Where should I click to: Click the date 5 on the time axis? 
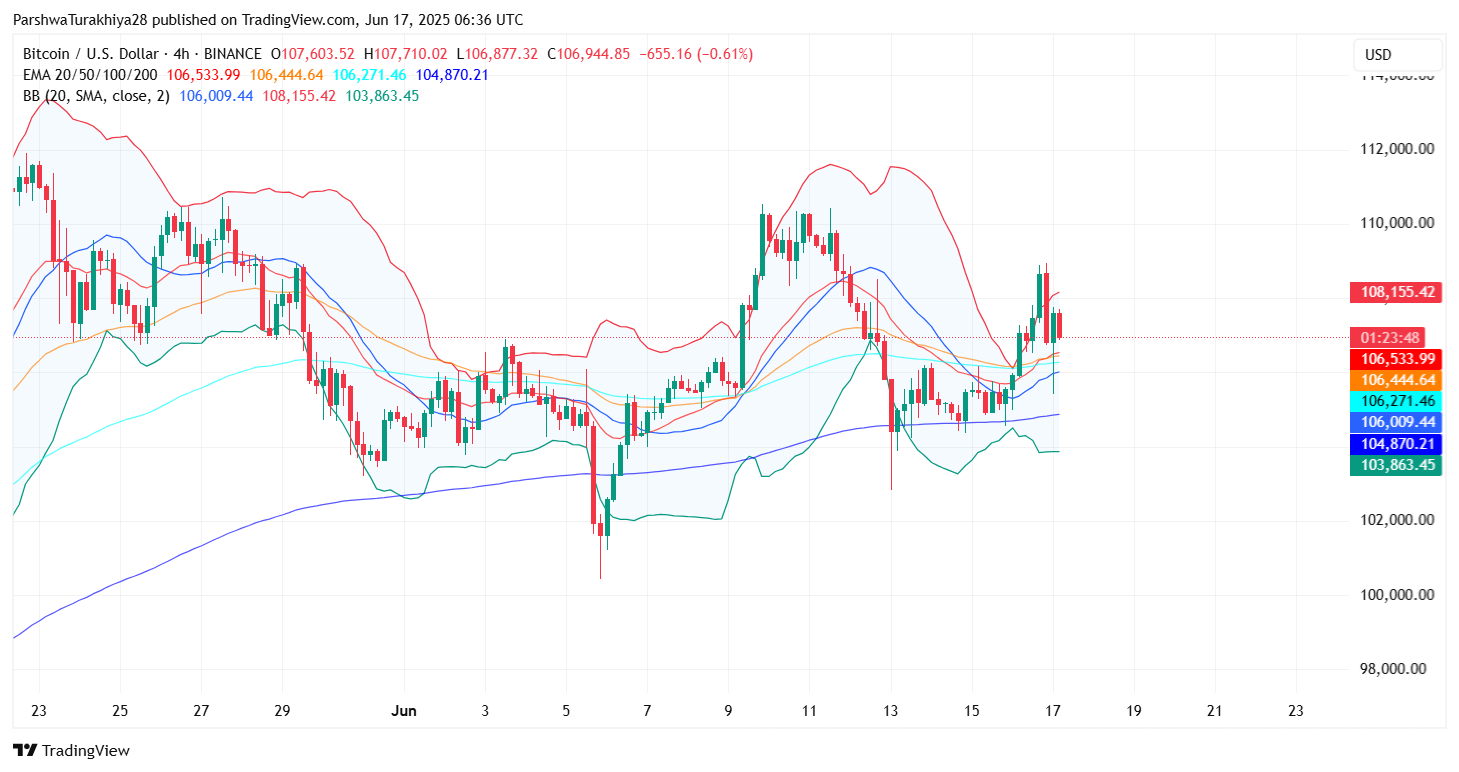[x=566, y=711]
